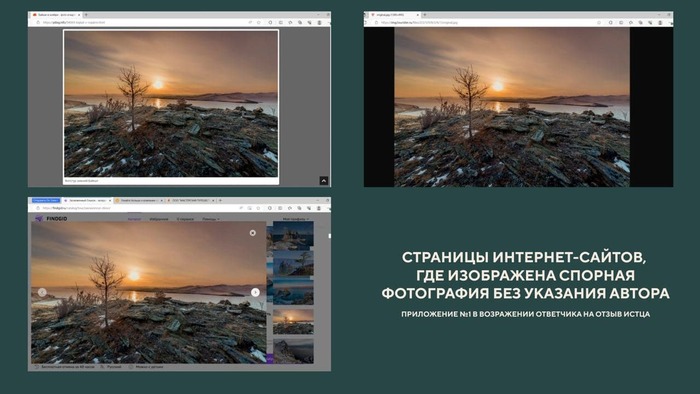The width and height of the screenshot is (700, 394).
Task: Switch to the second tab in FINDGID browser
Action: (139, 200)
